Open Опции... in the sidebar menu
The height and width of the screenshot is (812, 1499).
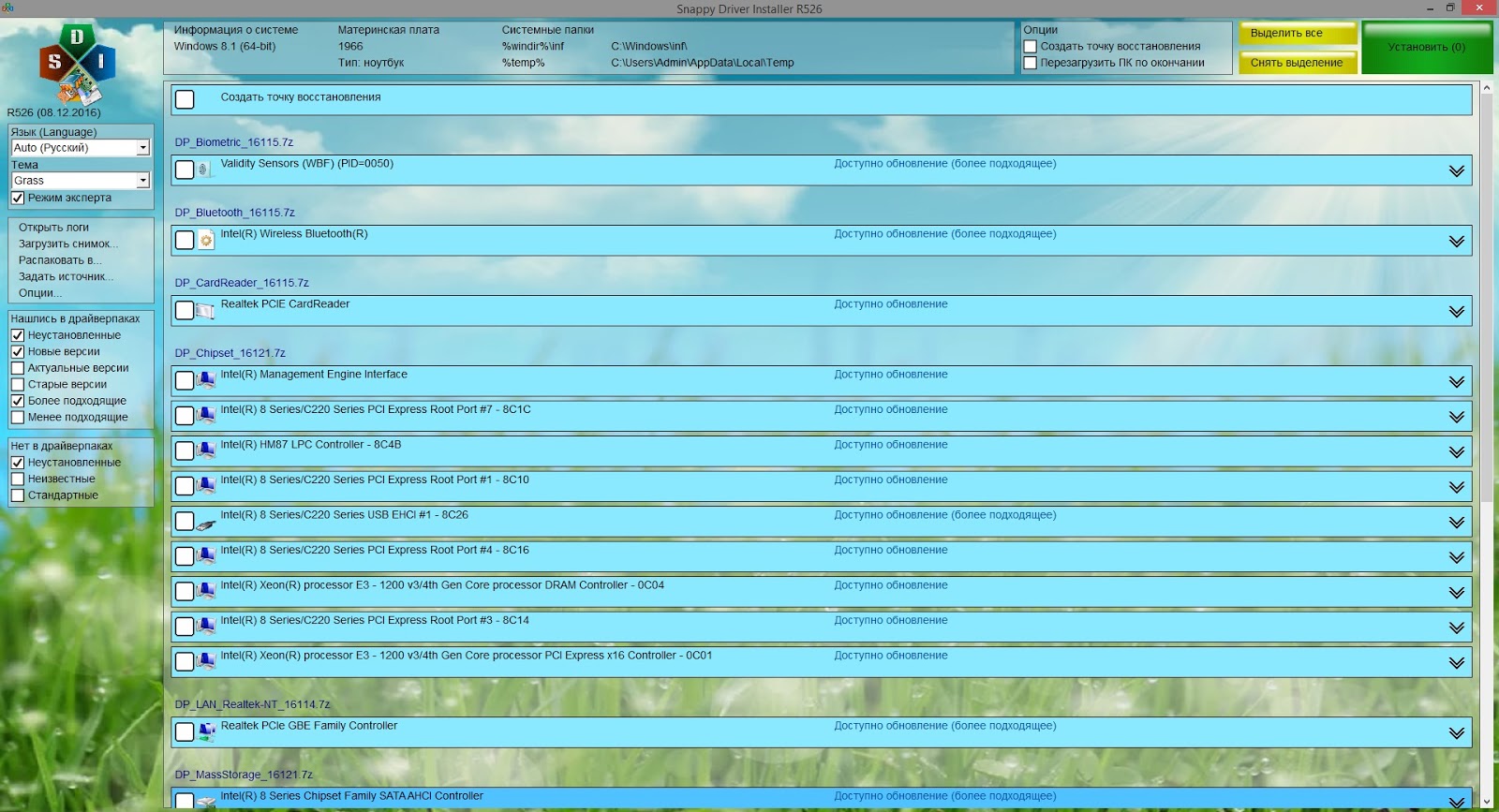coord(40,293)
